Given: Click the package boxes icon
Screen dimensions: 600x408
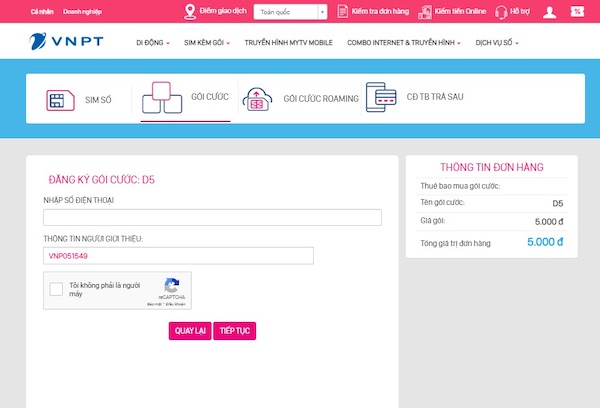Looking at the screenshot, I should pos(162,98).
